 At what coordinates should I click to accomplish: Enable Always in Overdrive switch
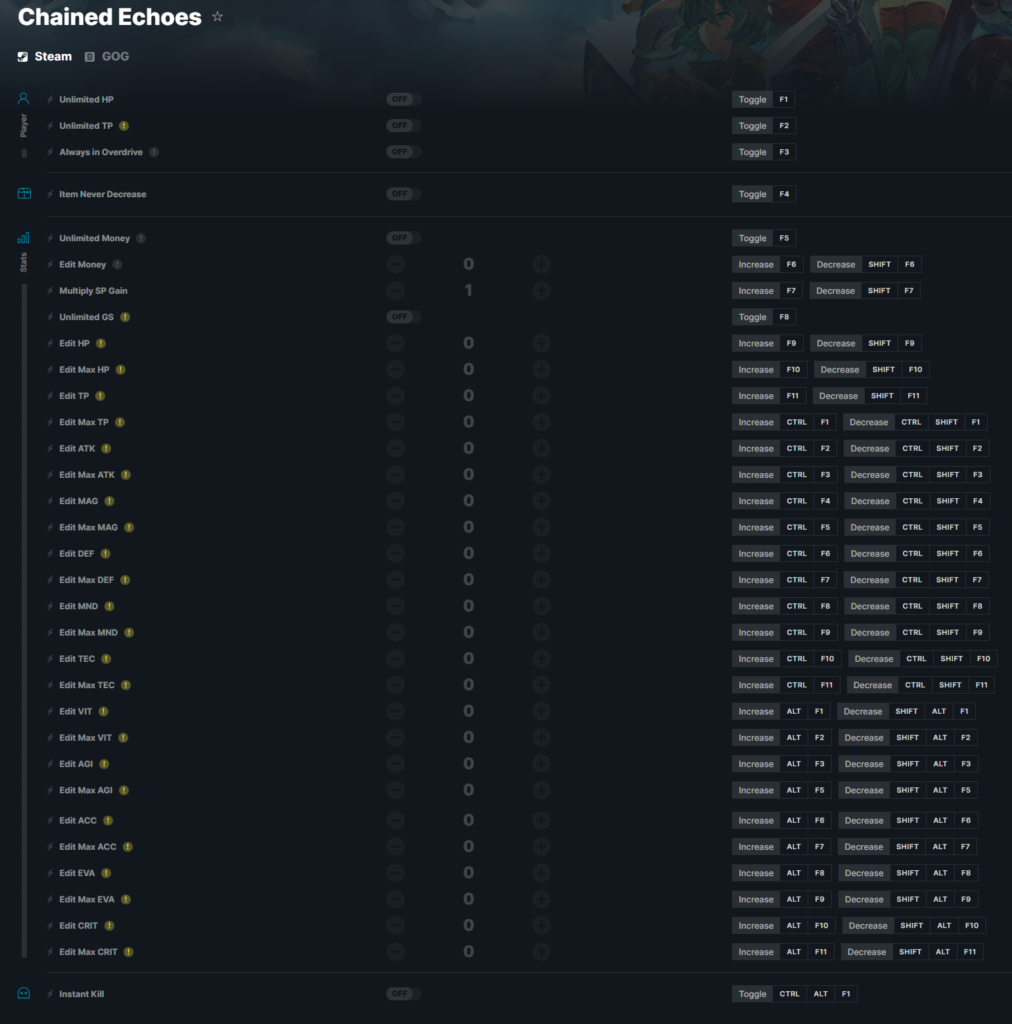tap(403, 152)
